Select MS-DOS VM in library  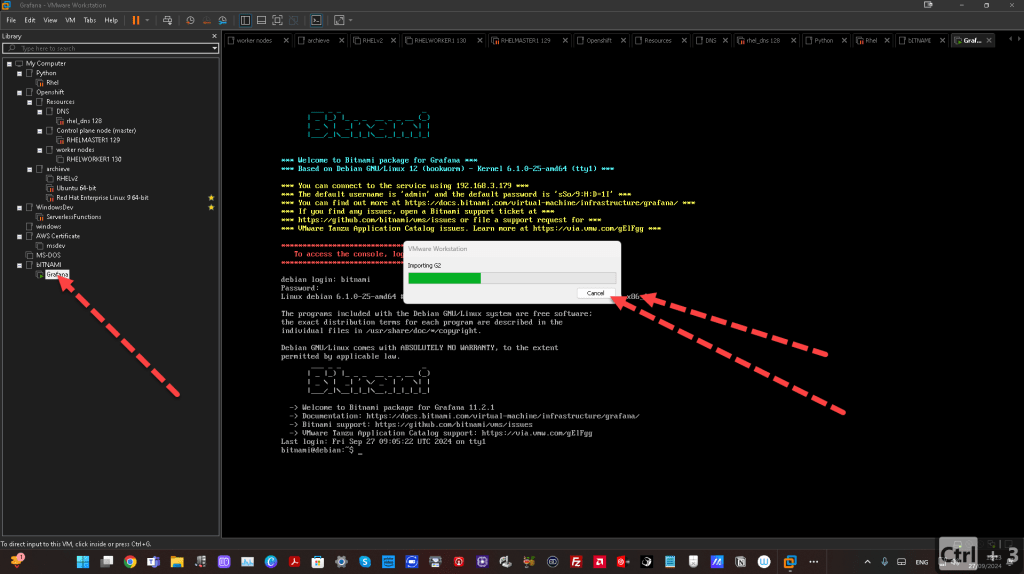pos(48,255)
